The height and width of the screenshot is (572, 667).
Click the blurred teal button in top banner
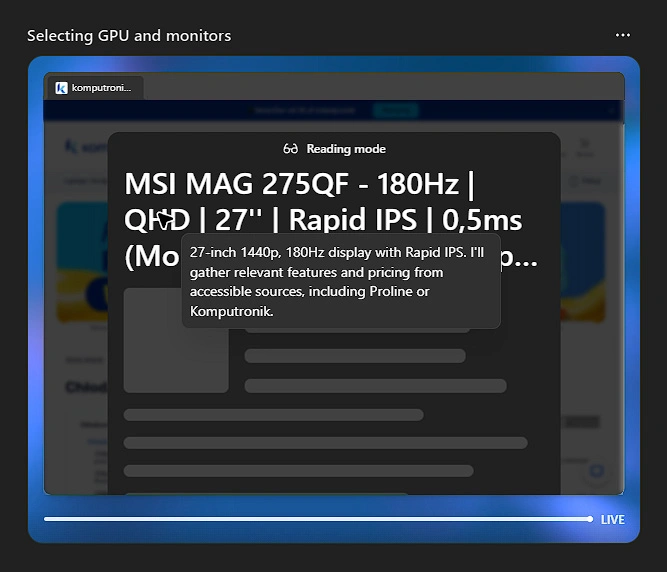click(396, 111)
